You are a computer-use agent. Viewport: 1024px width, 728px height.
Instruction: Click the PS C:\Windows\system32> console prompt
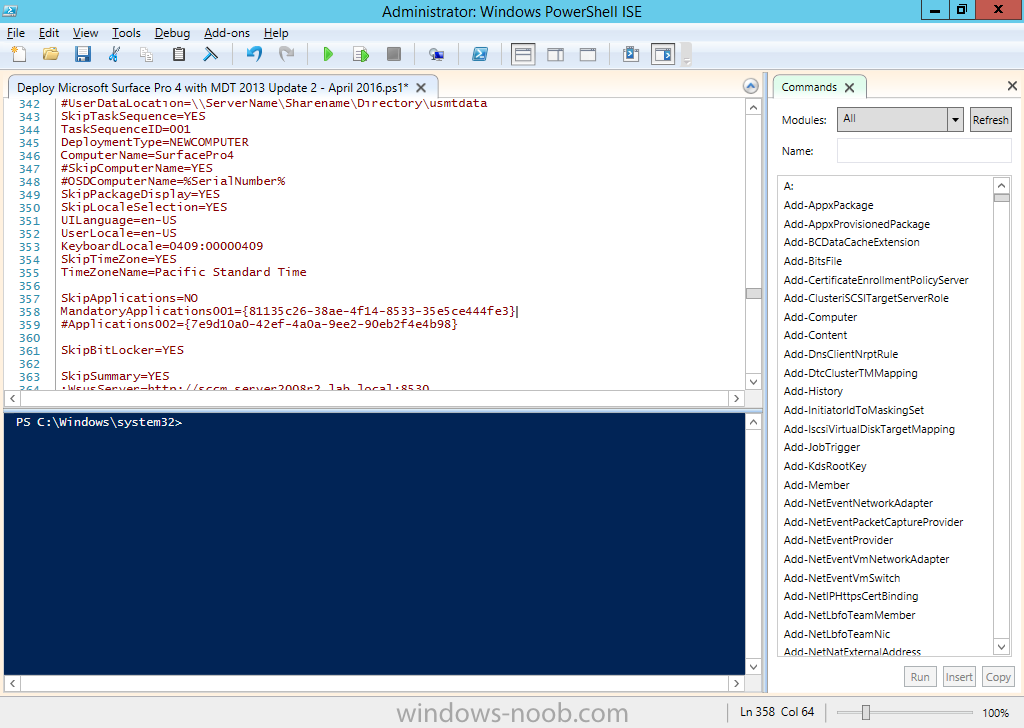coord(99,422)
